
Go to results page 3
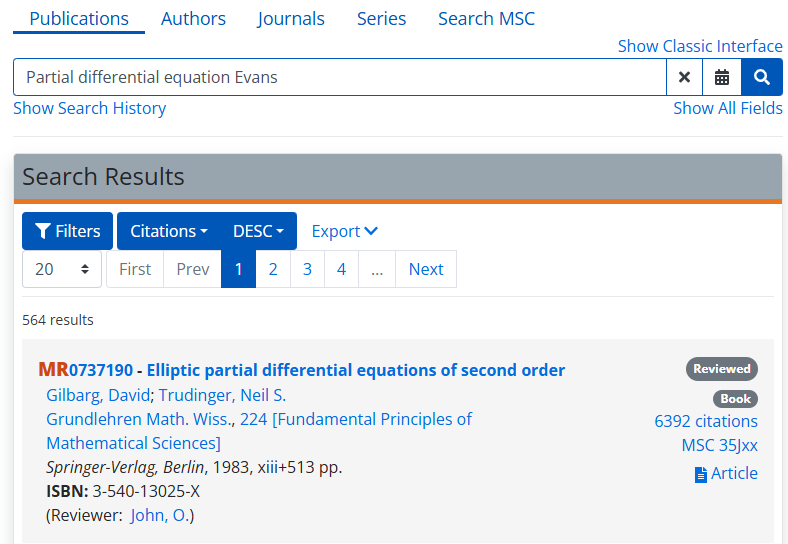[x=307, y=269]
